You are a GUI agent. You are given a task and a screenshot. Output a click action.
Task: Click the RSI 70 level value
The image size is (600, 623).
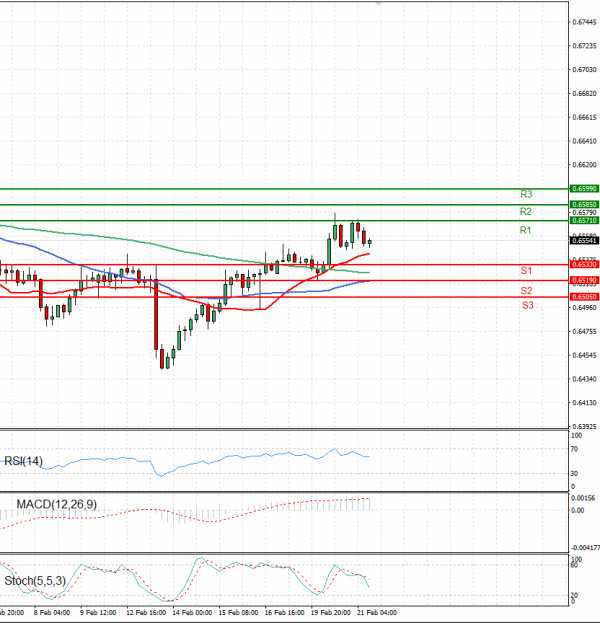[574, 449]
